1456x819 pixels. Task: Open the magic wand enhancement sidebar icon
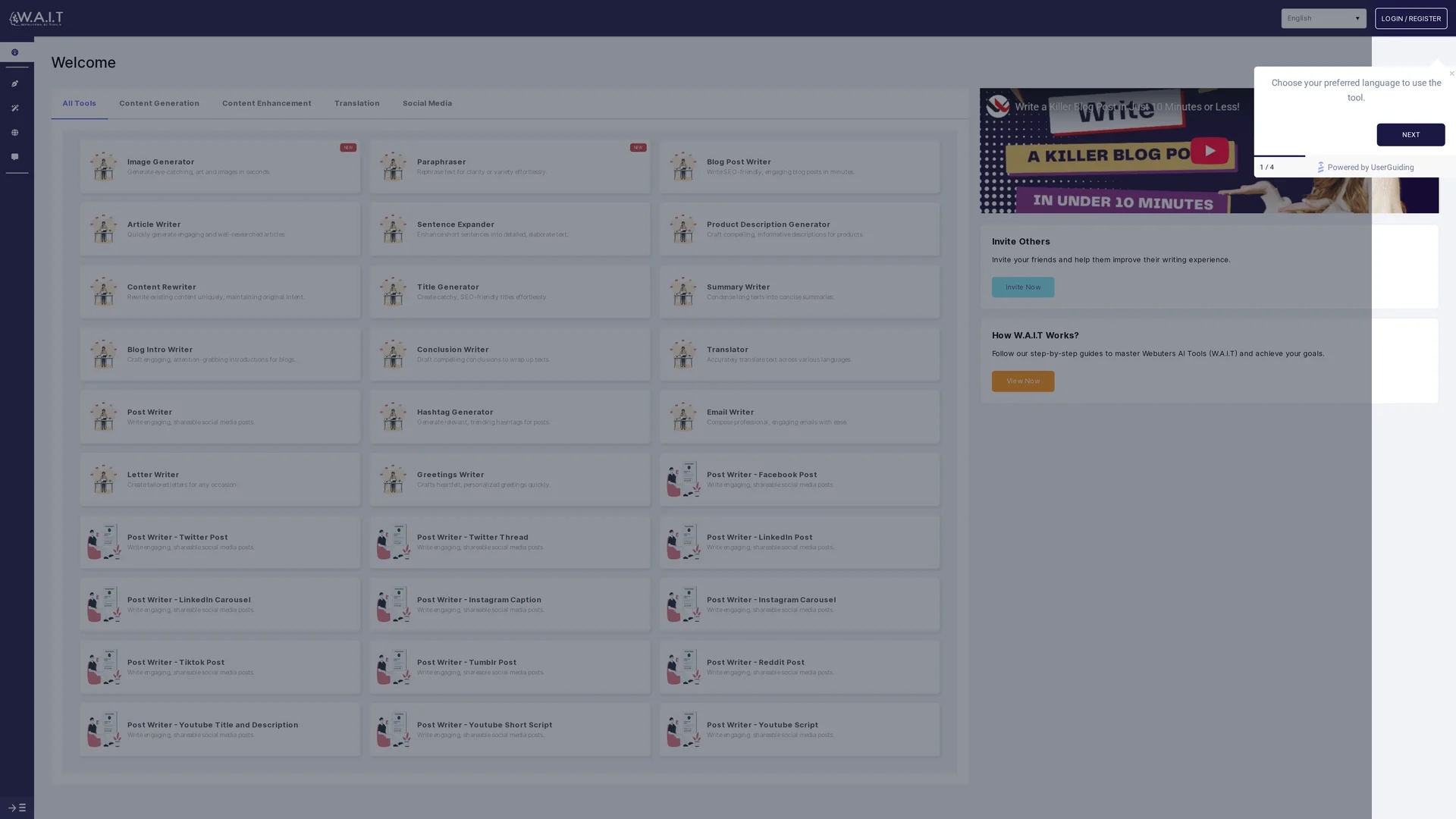[x=14, y=108]
